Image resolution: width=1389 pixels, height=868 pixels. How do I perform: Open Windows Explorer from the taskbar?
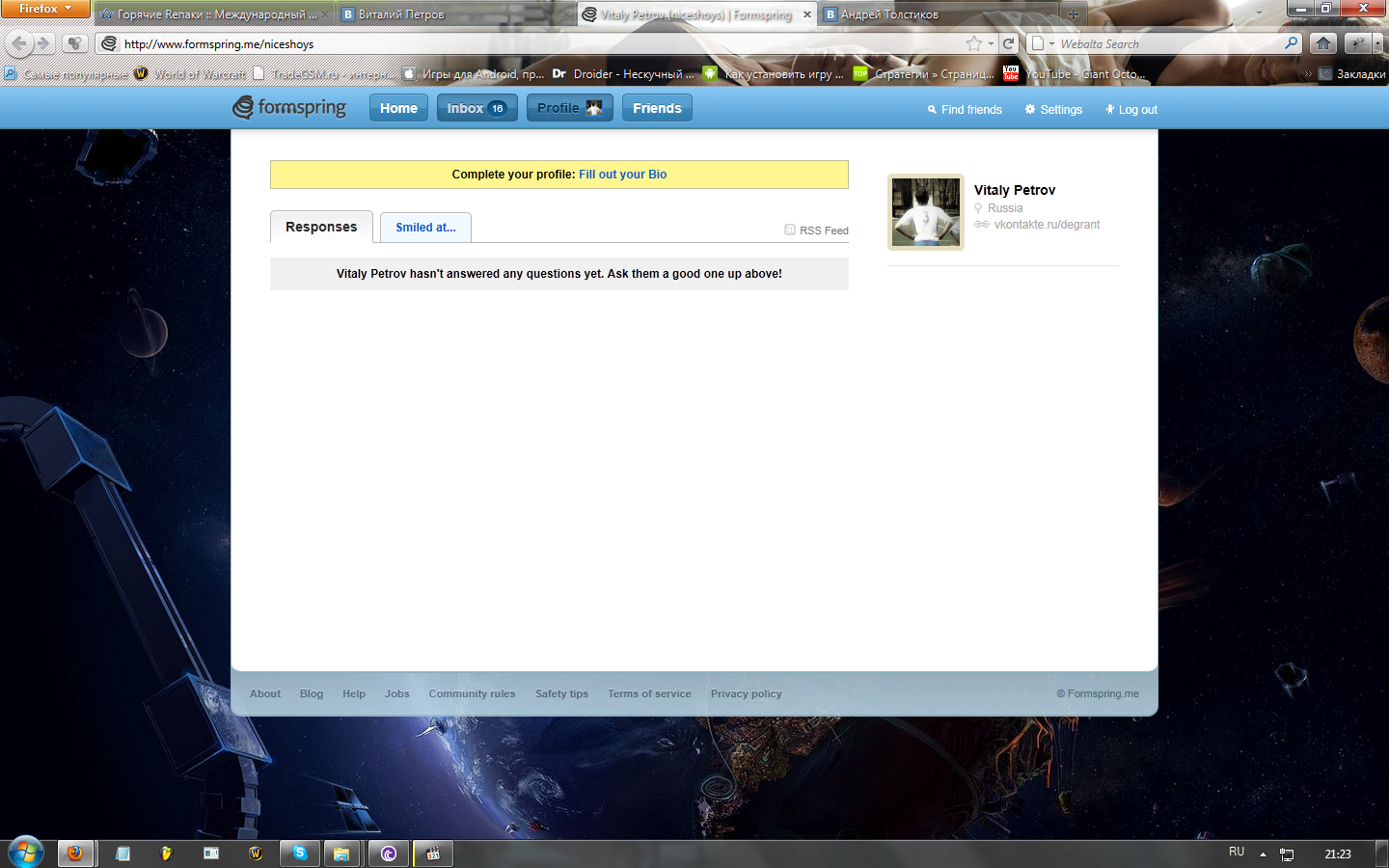[340, 854]
